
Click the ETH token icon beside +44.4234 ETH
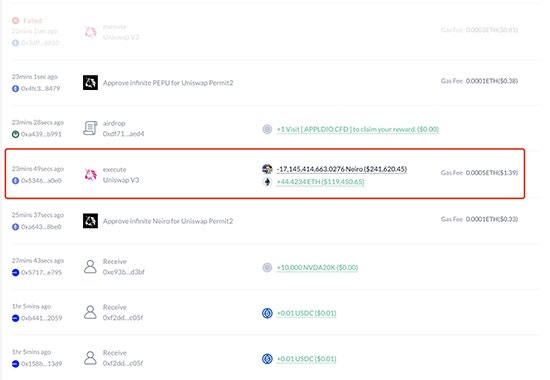point(267,182)
